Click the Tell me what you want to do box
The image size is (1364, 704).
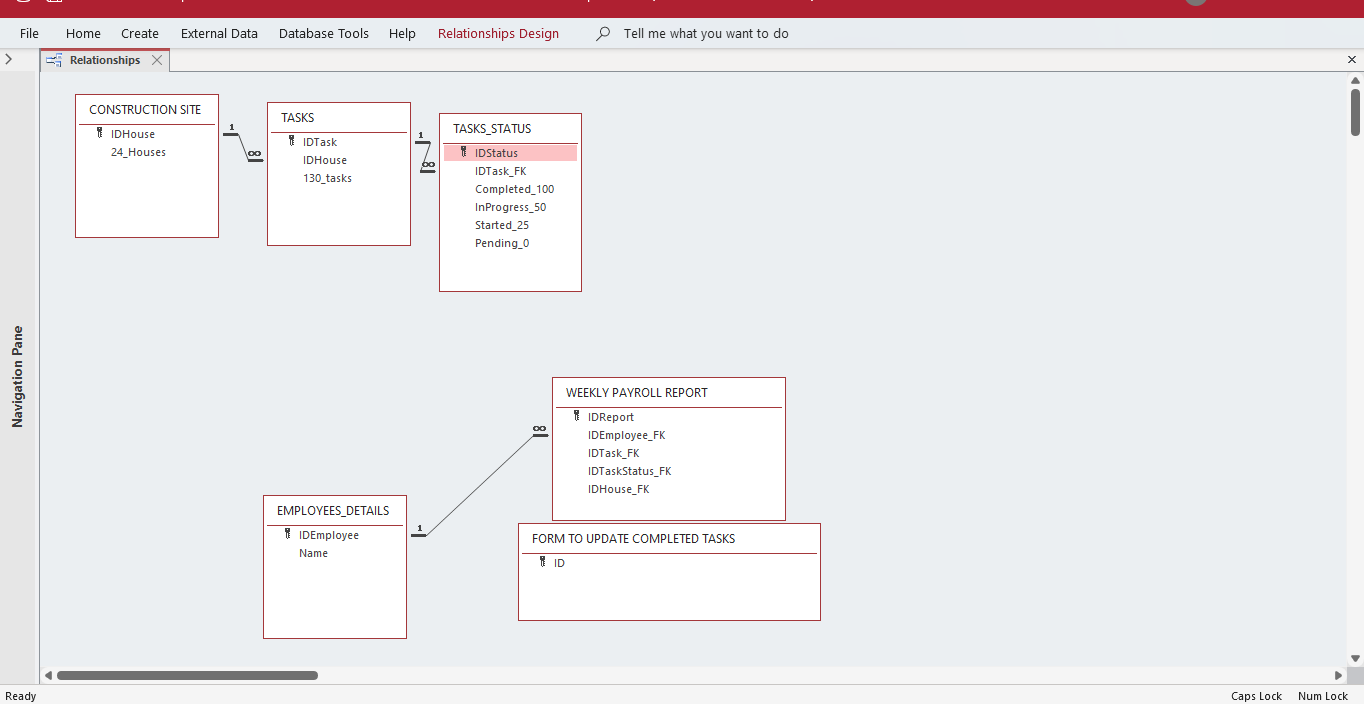click(x=706, y=33)
